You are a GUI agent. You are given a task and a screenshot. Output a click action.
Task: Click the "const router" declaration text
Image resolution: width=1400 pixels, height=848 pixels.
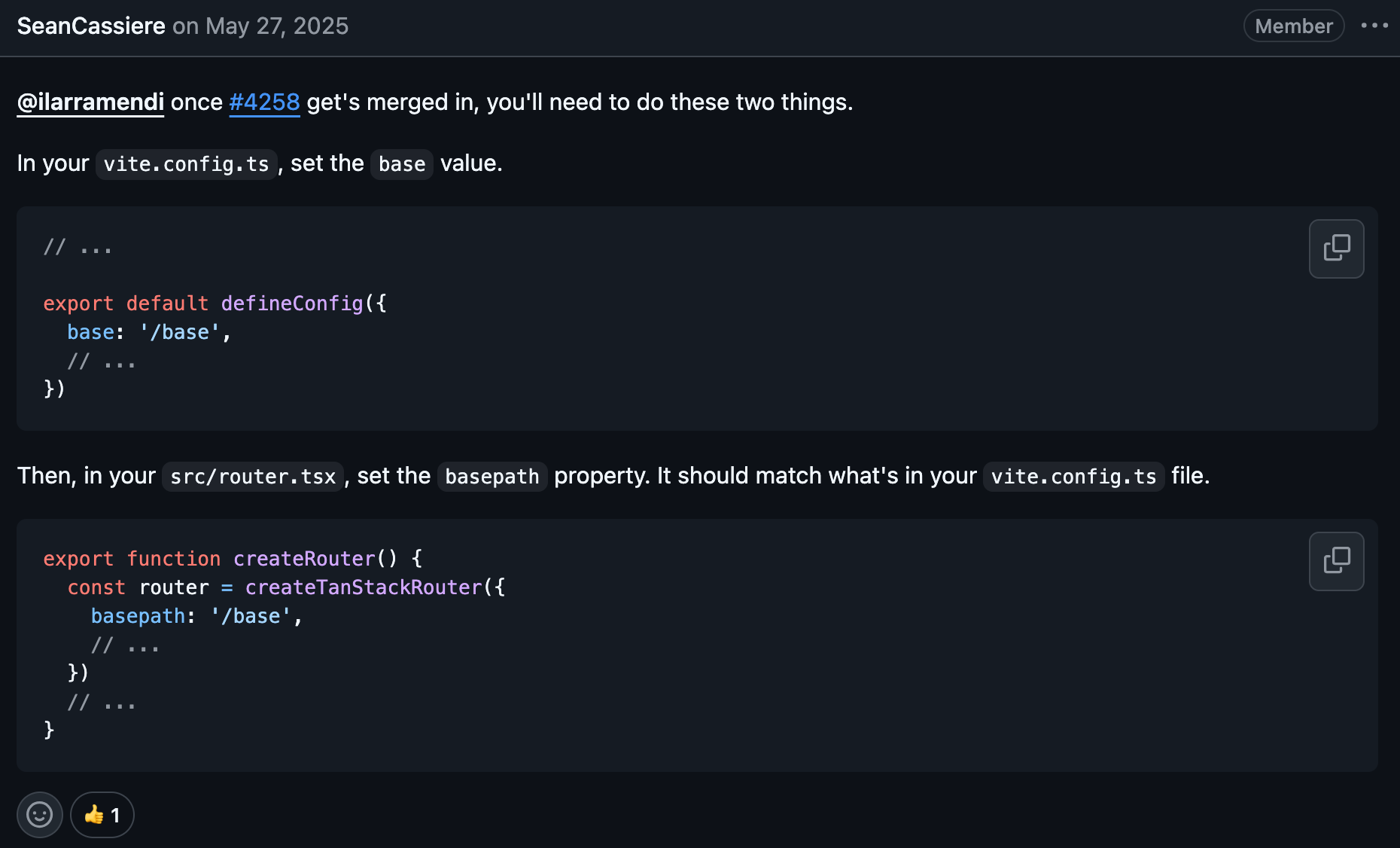click(x=138, y=587)
